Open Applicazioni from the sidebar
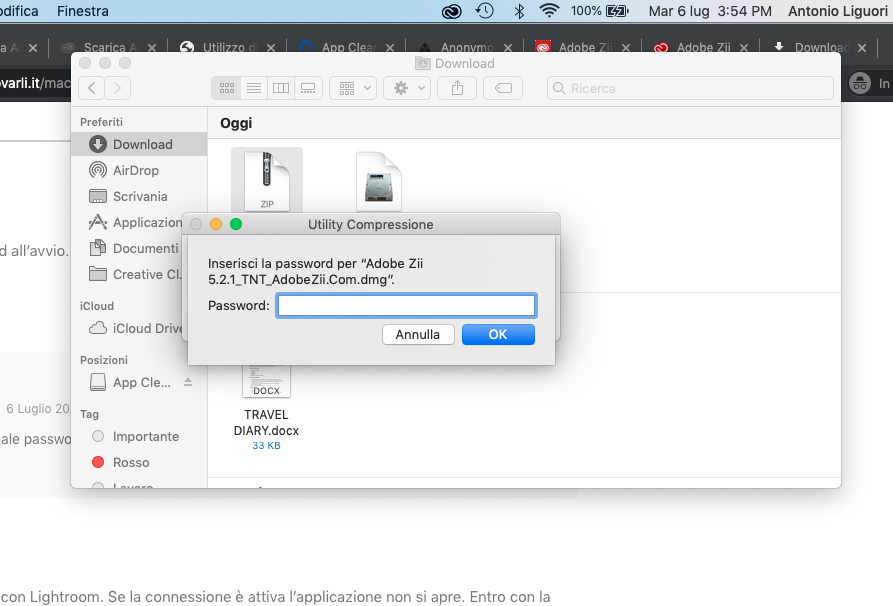Screen dimensions: 893x606 (x=136, y=222)
